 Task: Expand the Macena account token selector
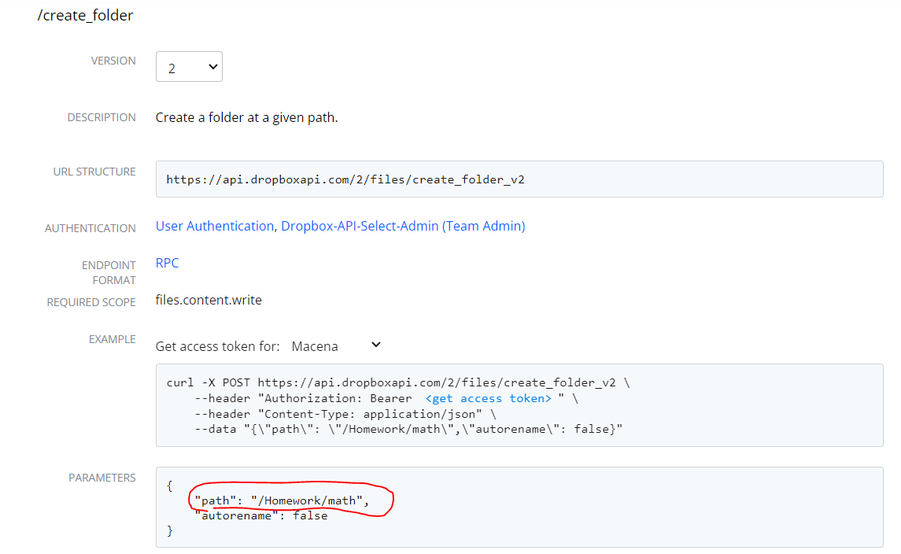pos(336,346)
